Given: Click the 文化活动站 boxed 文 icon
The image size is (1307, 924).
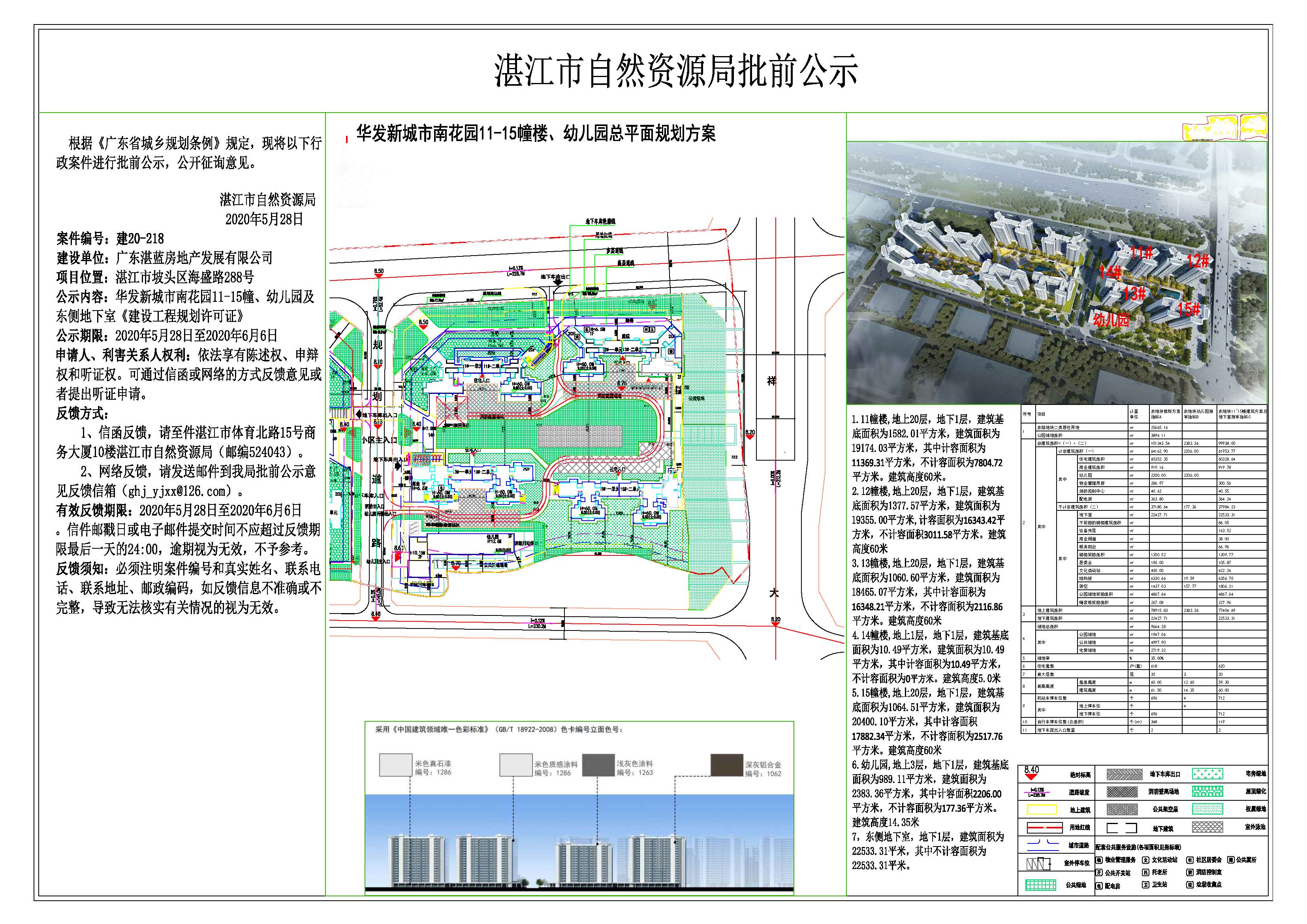Looking at the screenshot, I should 1146,860.
